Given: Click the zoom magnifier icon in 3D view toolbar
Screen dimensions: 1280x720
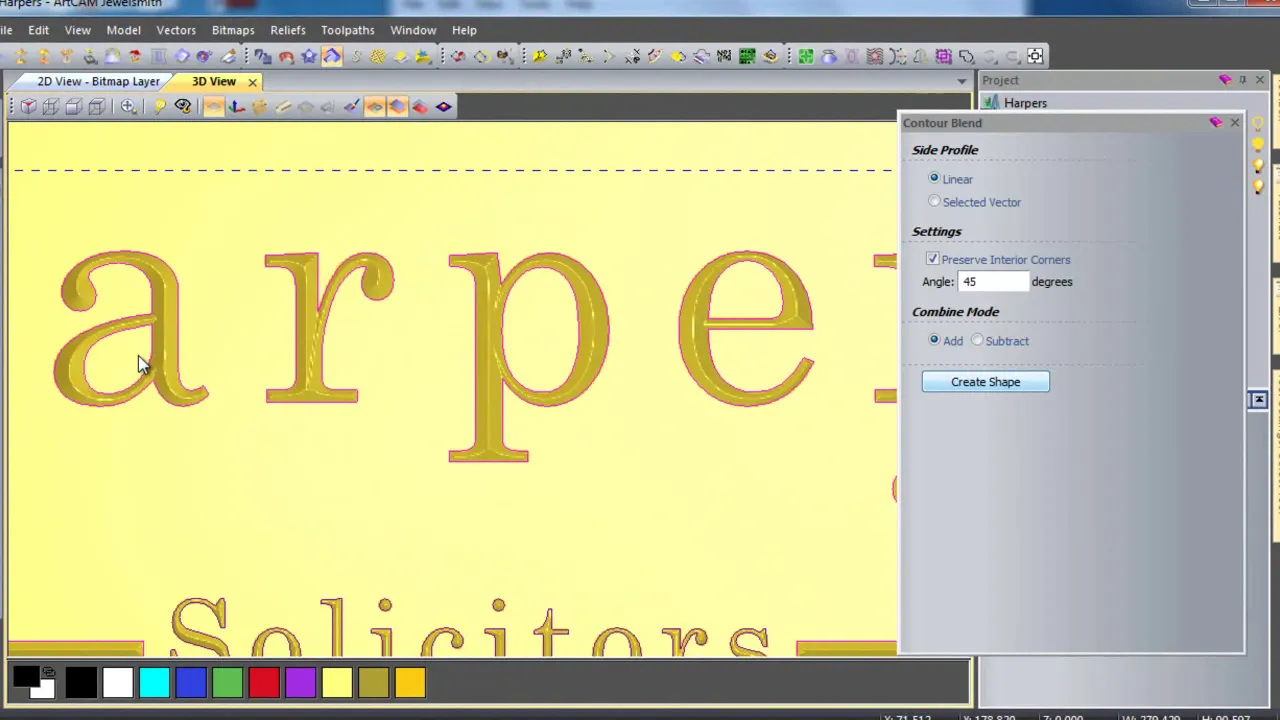Looking at the screenshot, I should coord(128,106).
